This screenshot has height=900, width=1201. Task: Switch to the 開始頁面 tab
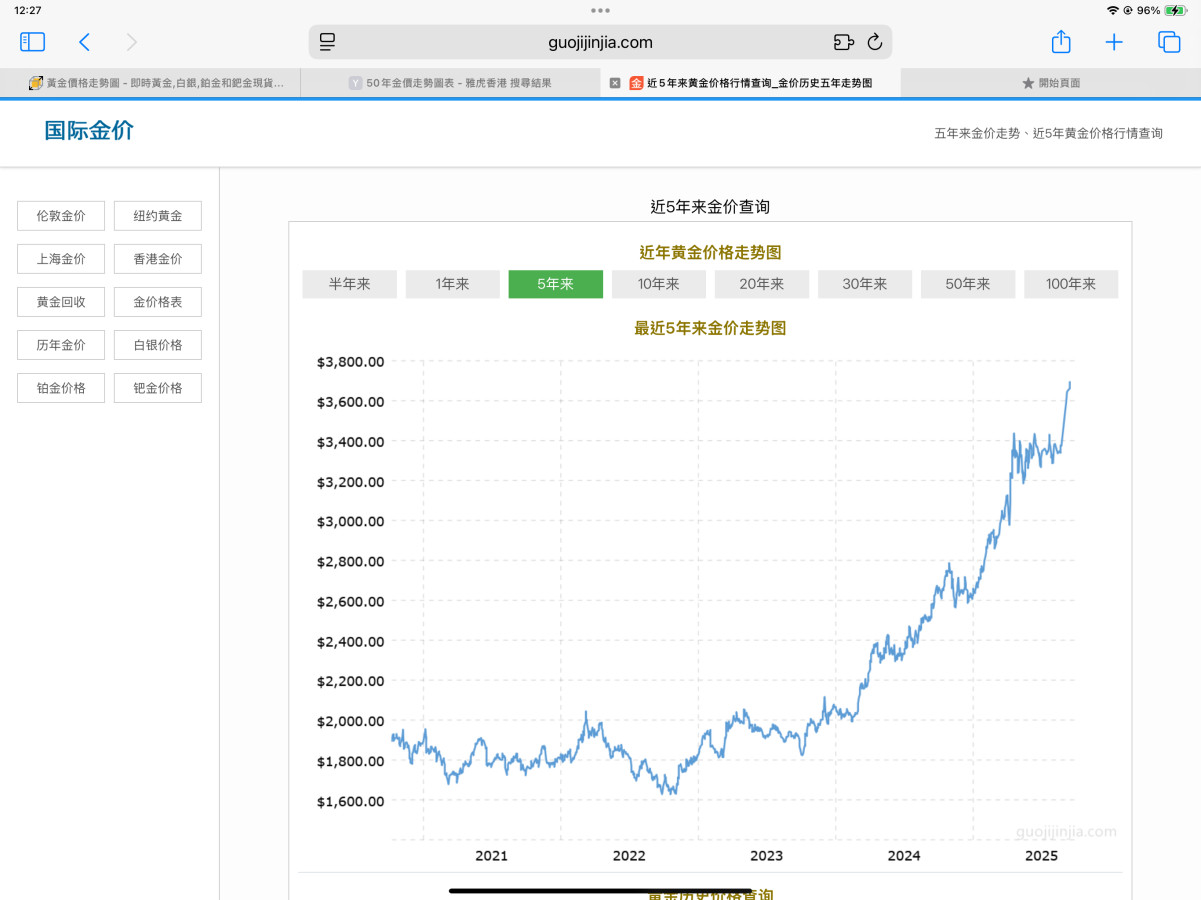point(1050,83)
